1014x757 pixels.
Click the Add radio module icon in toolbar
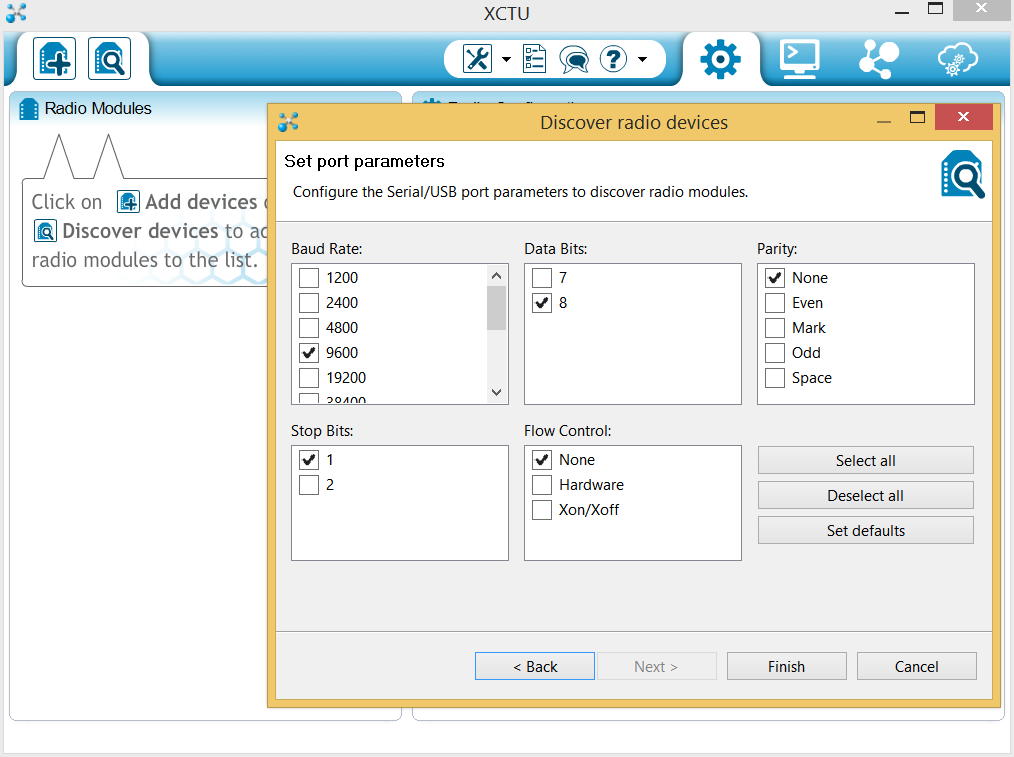coord(54,59)
